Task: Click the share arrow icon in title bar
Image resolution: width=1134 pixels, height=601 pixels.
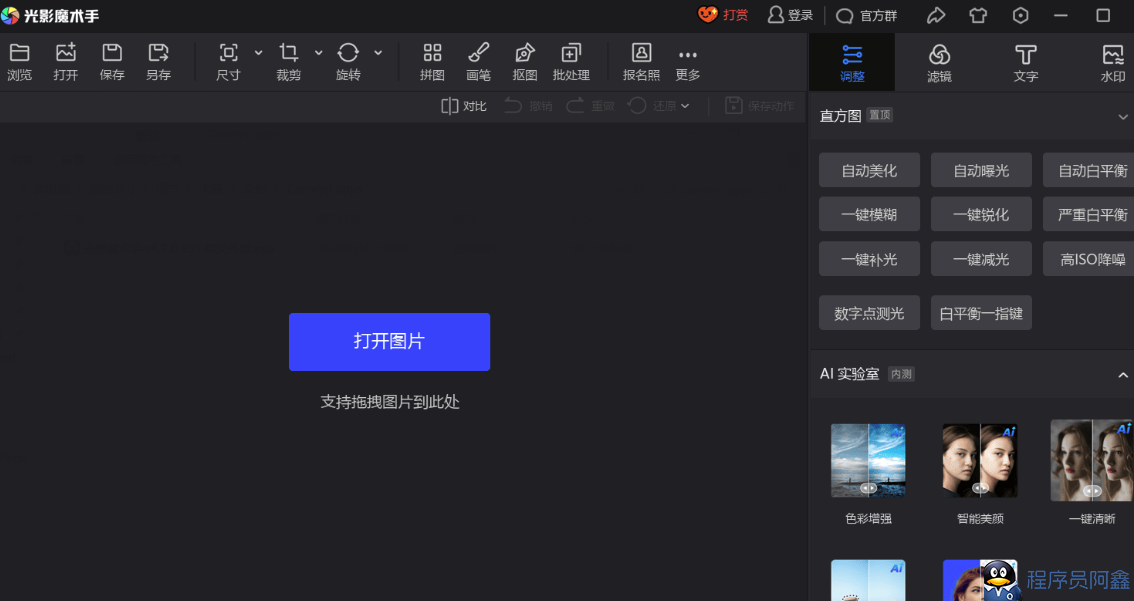Action: pyautogui.click(x=936, y=15)
